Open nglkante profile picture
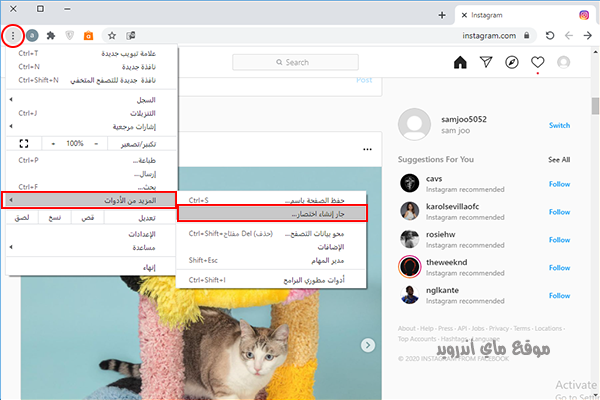 [410, 295]
